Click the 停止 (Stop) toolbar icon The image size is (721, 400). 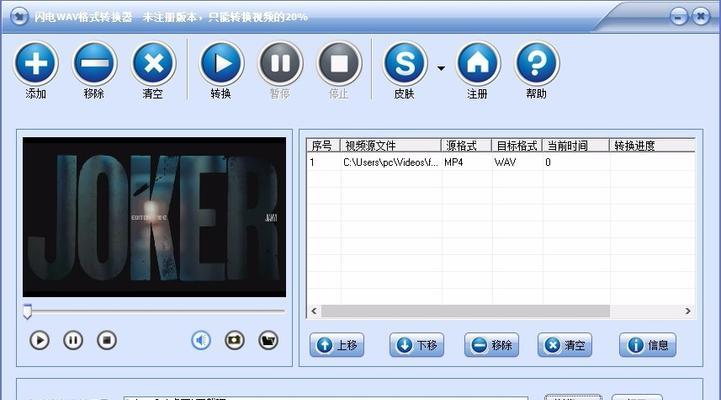[339, 63]
